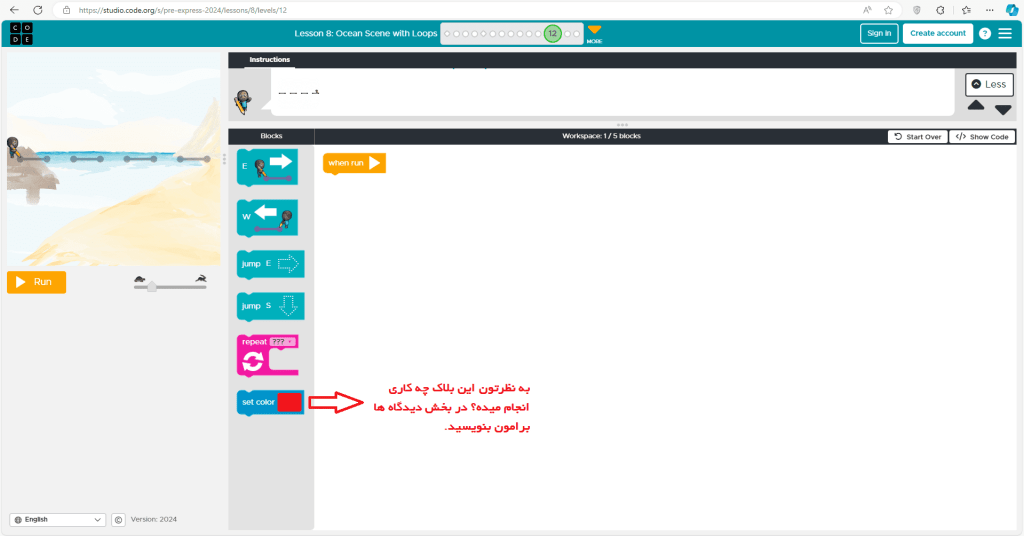Open the help question mark icon
This screenshot has height=536, width=1024.
(985, 33)
